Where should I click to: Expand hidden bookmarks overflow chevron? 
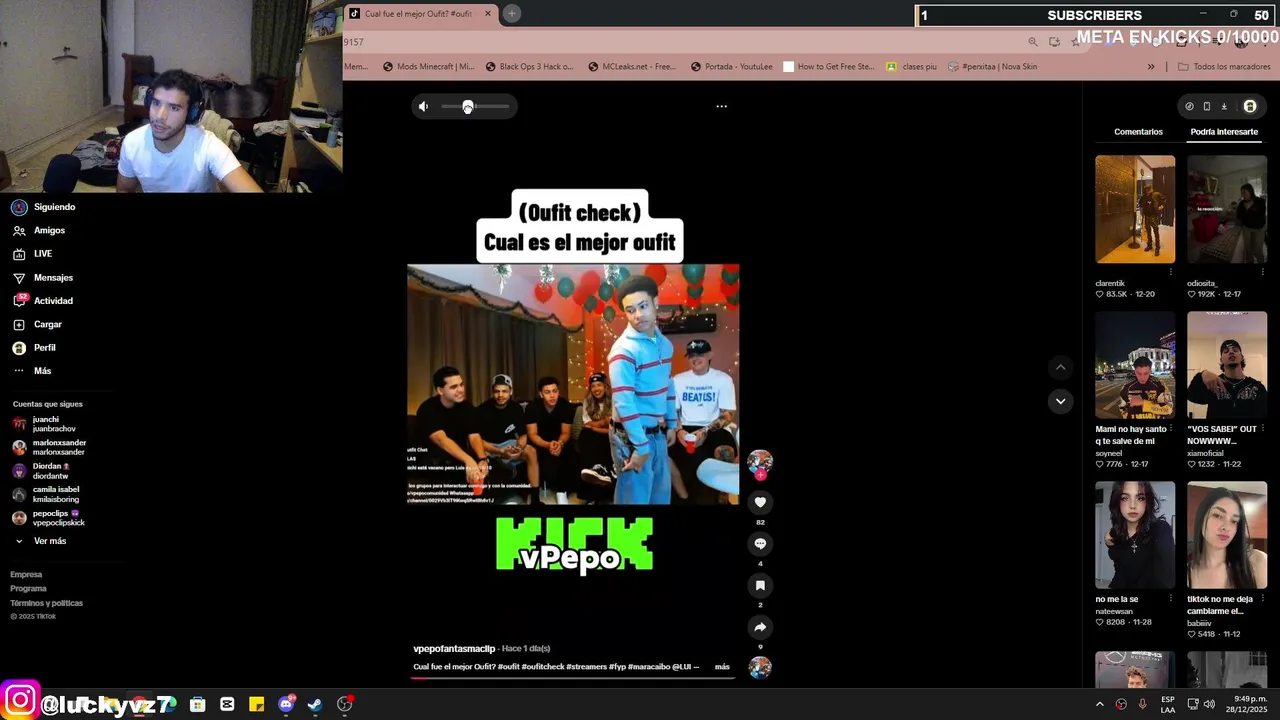click(x=1151, y=67)
